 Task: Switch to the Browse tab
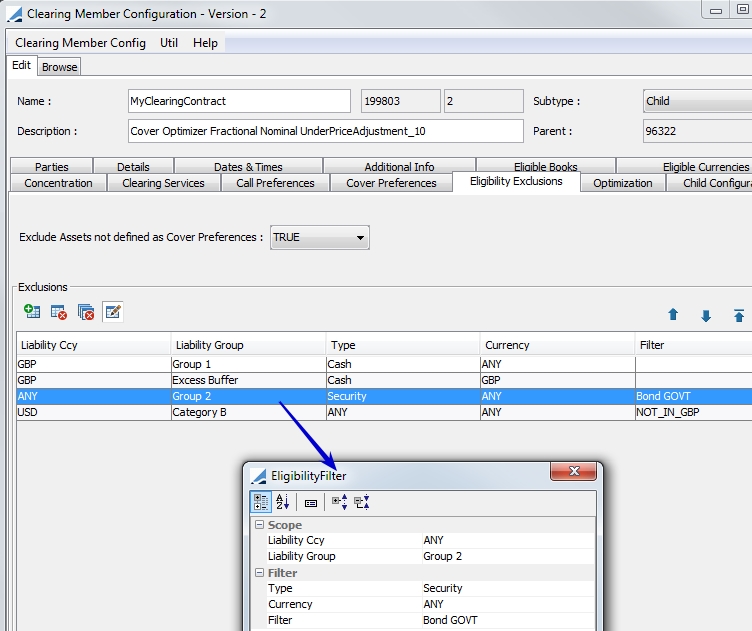59,67
